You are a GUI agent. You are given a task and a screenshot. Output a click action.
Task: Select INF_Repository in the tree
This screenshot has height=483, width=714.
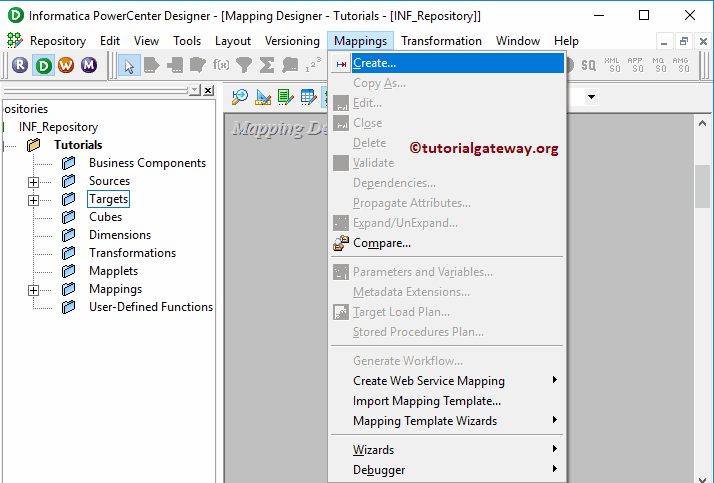(58, 127)
